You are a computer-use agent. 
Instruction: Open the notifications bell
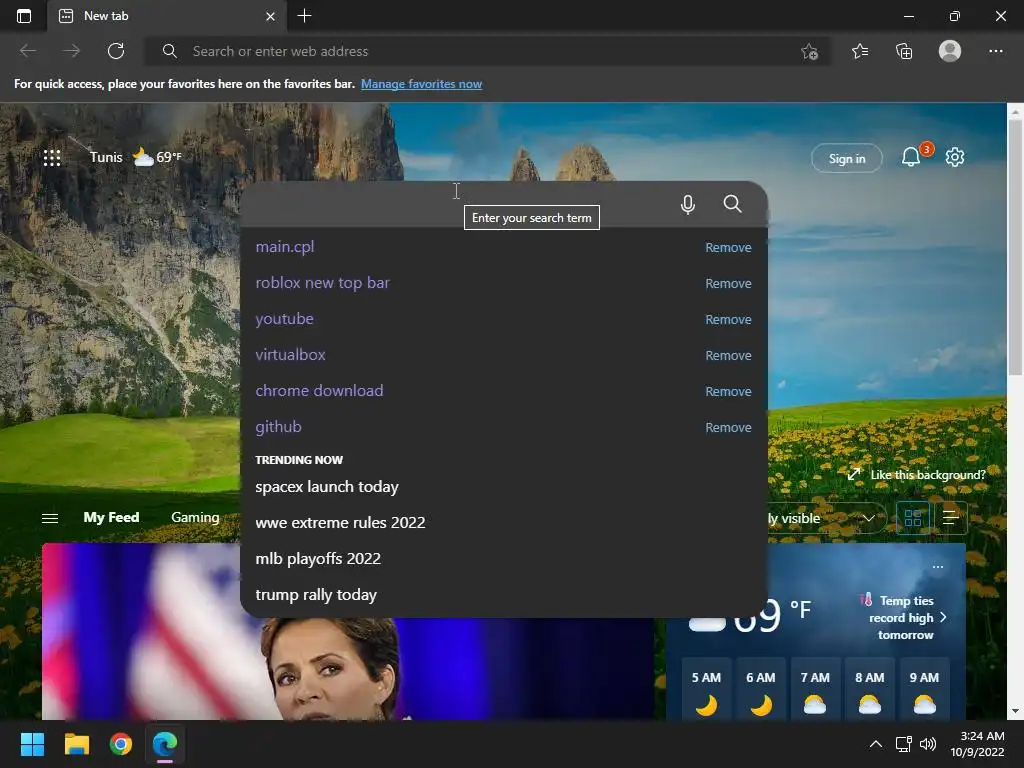click(911, 157)
